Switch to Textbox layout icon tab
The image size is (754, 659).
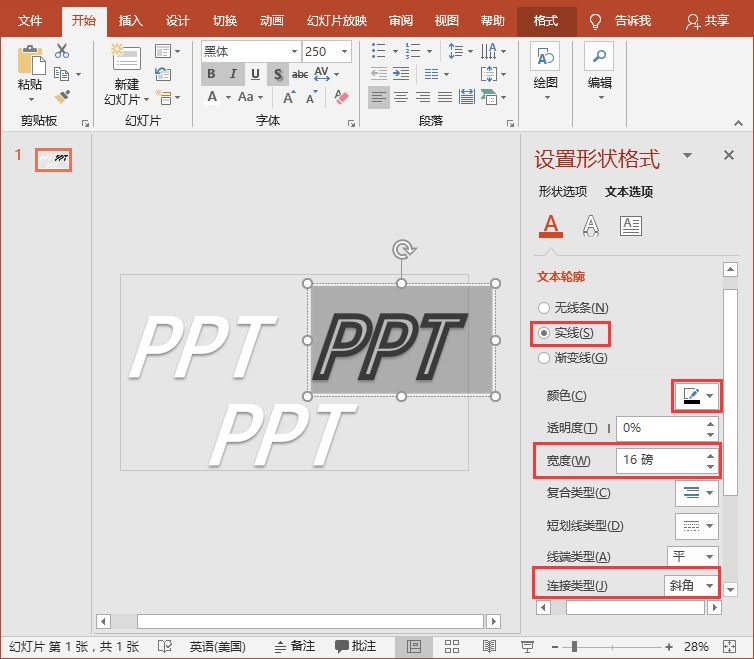630,225
